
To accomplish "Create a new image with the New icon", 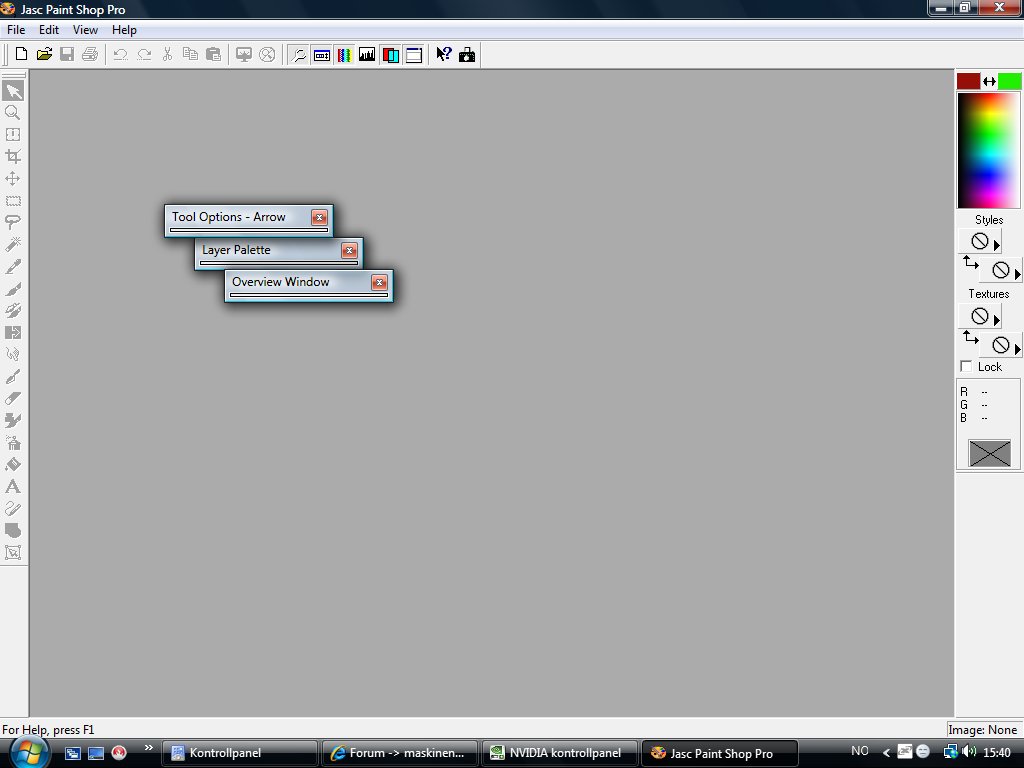I will tap(21, 54).
